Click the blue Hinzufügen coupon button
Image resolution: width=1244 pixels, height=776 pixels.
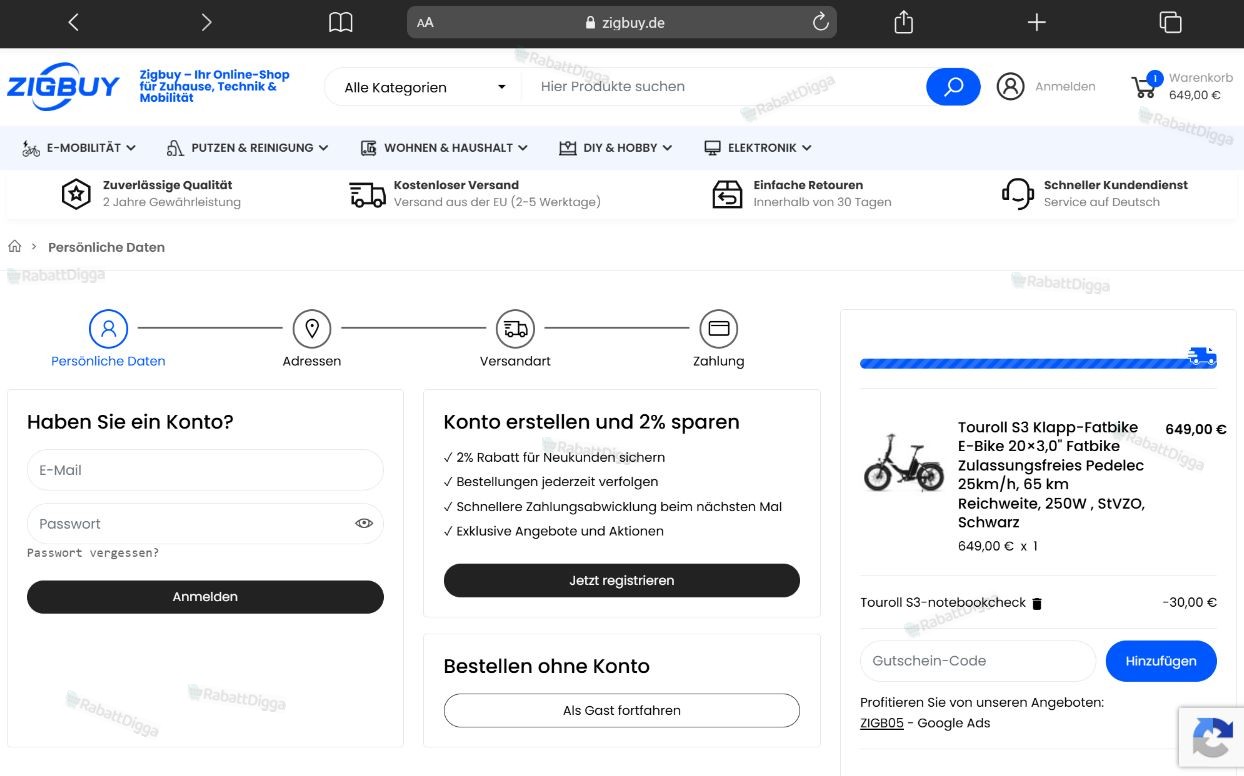coord(1161,661)
